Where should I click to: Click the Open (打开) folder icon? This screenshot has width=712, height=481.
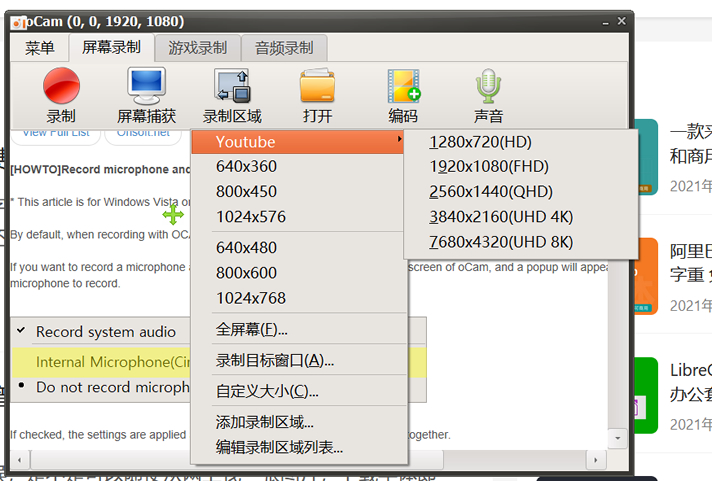point(317,86)
